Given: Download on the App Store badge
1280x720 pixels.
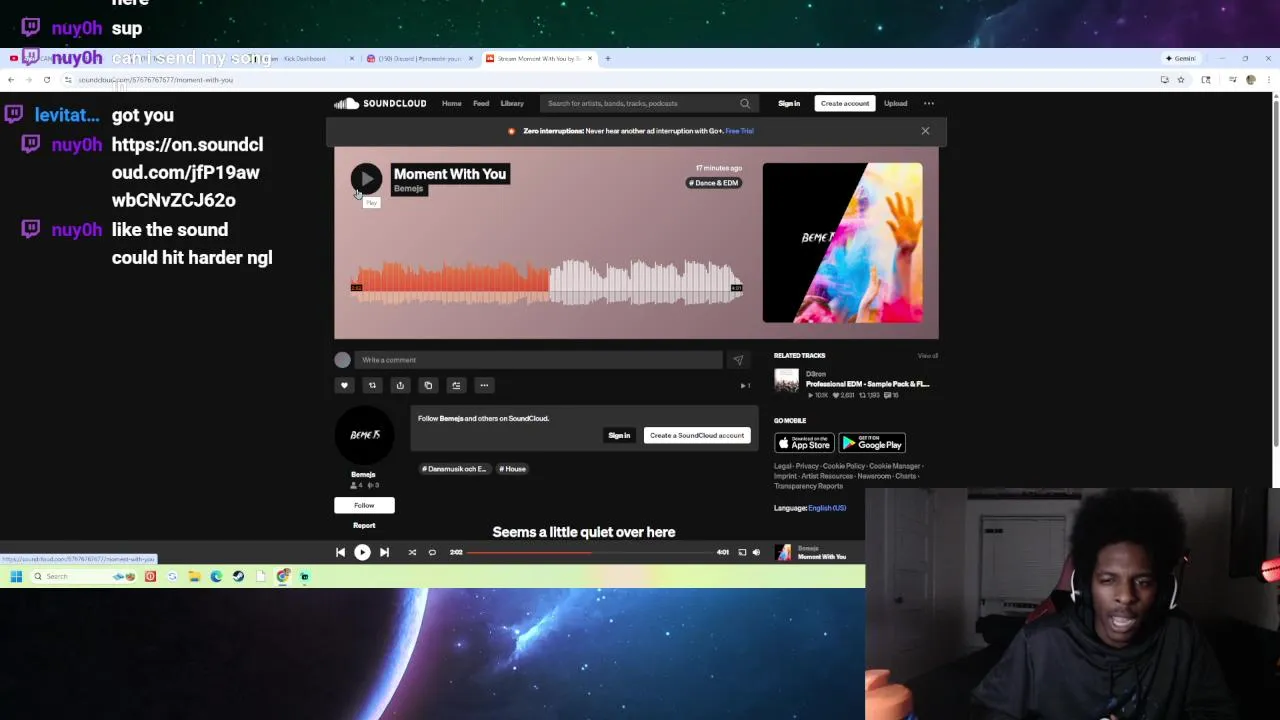Looking at the screenshot, I should (x=804, y=443).
